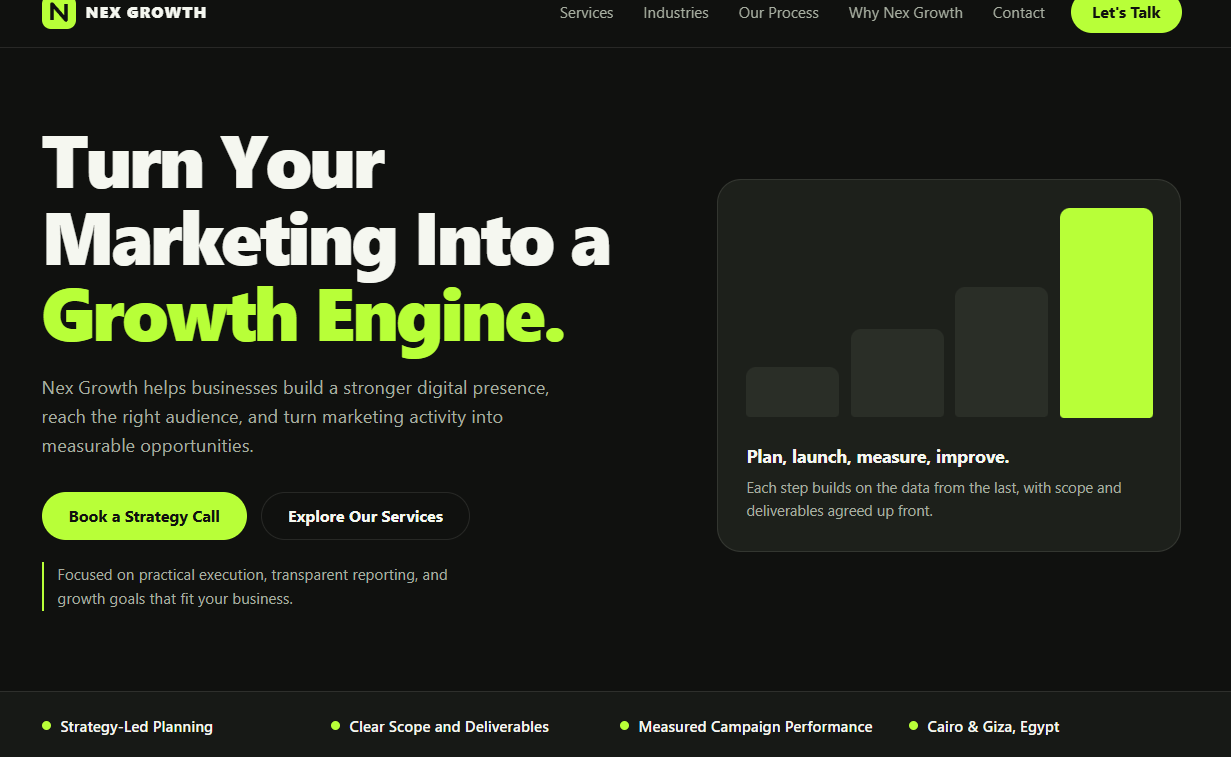Click the tallest green chart bar
Image resolution: width=1231 pixels, height=757 pixels.
point(1106,312)
